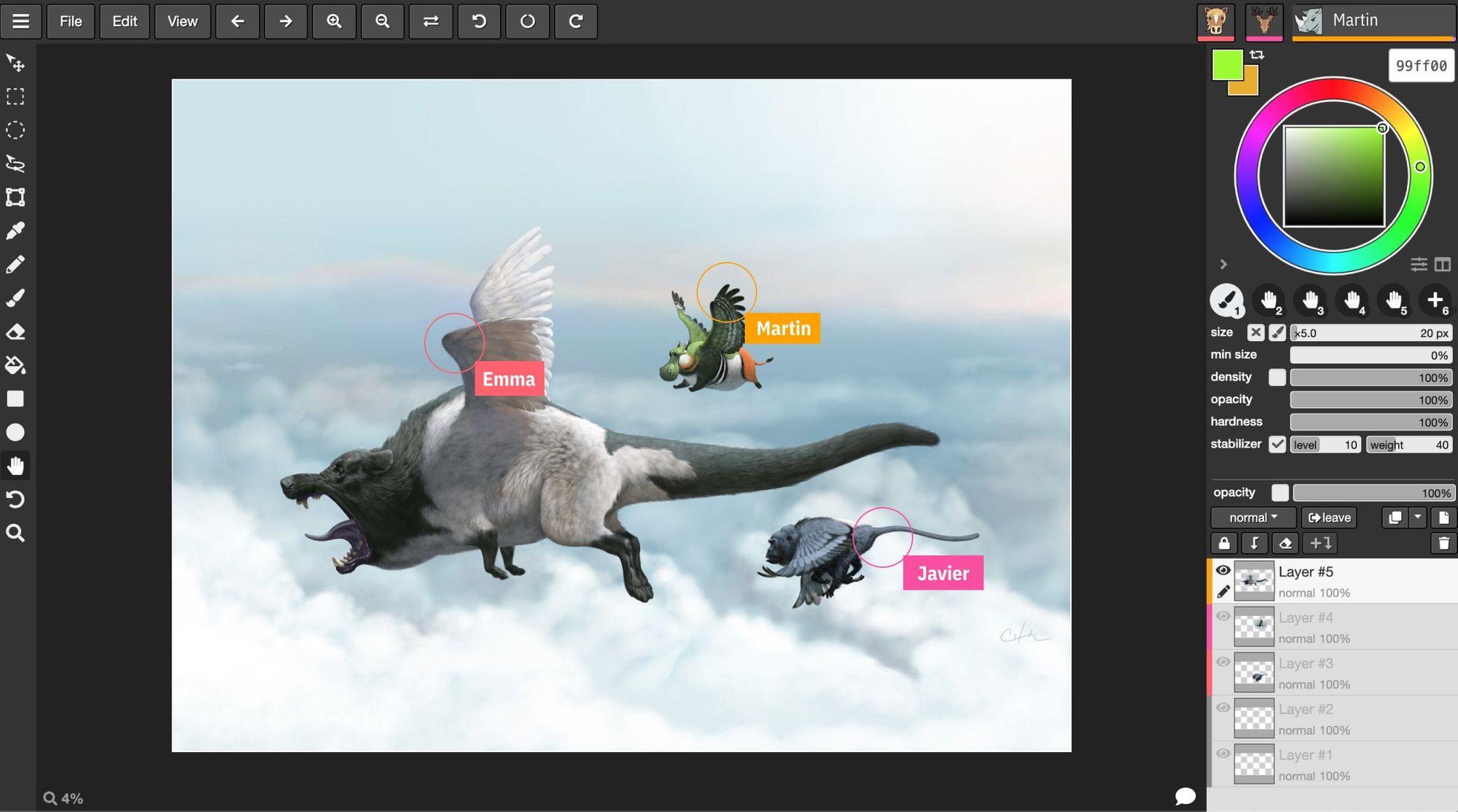Select the eraser tool

tap(15, 332)
